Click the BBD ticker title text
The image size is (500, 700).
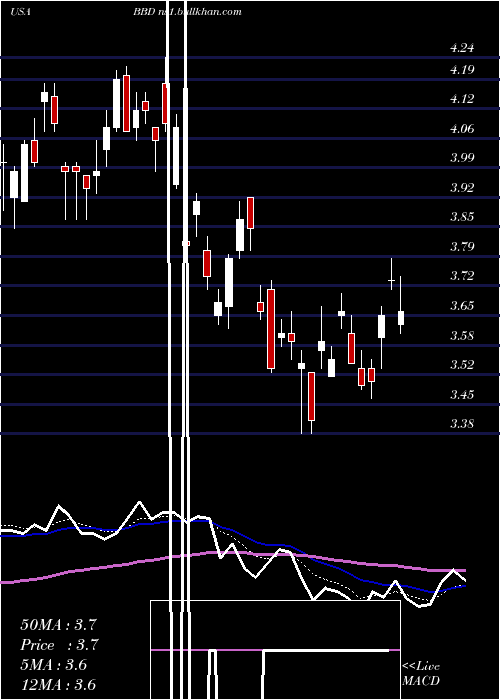188,12
